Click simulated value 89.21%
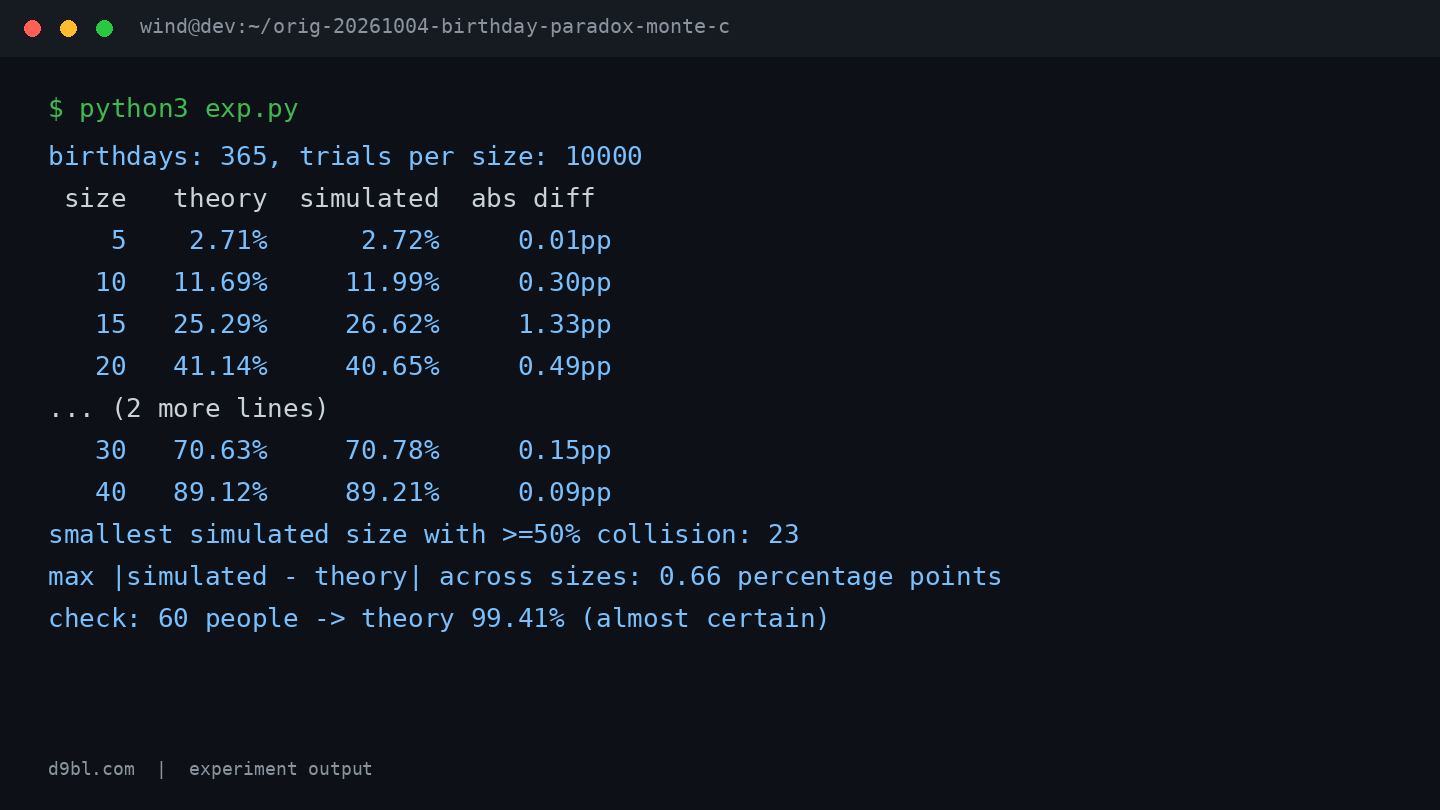1440x810 pixels. click(x=392, y=493)
